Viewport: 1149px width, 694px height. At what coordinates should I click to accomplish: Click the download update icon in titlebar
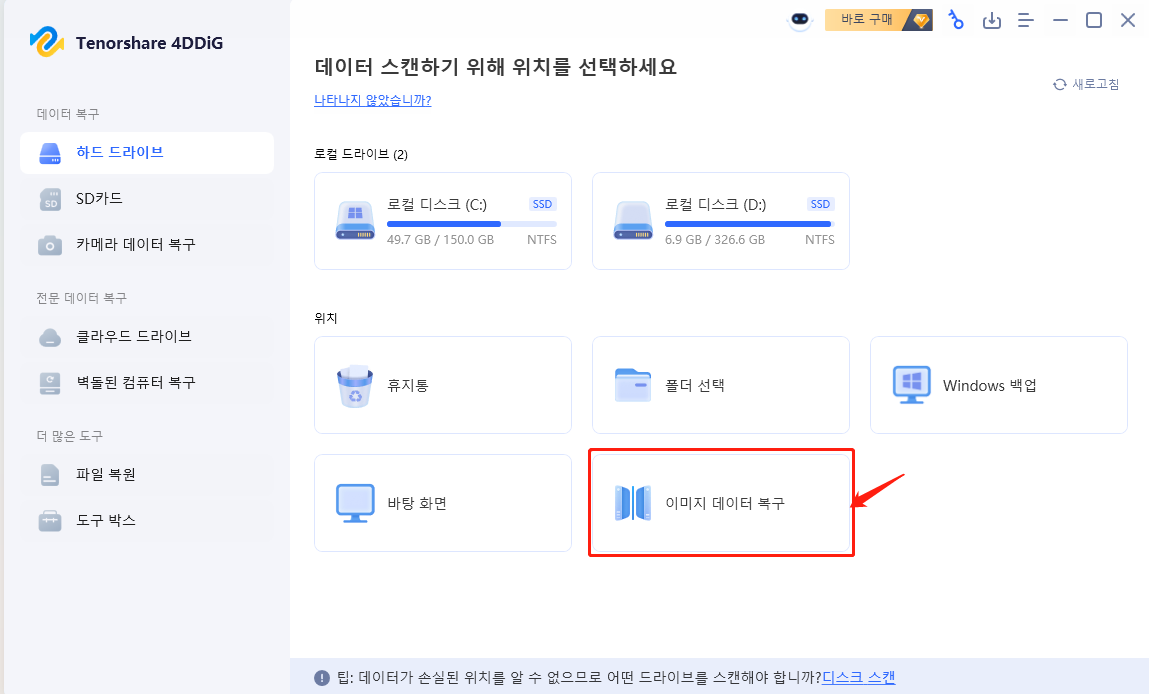(992, 20)
